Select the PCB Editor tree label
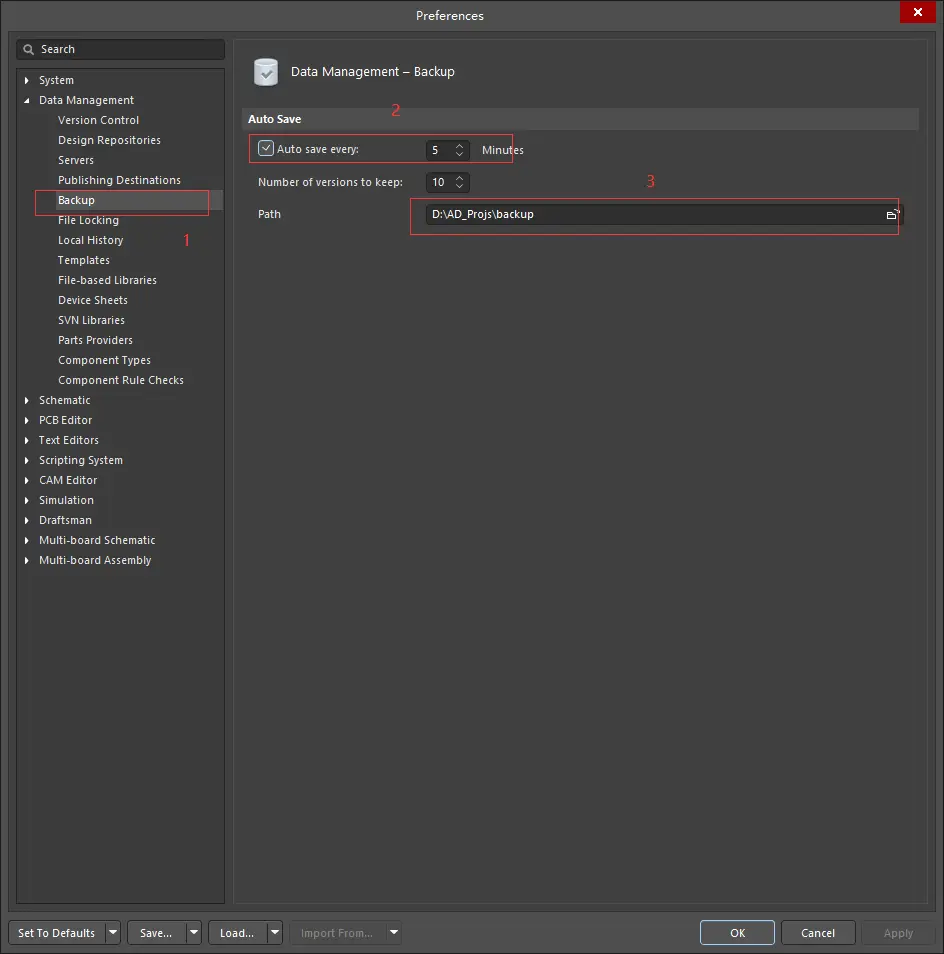 (66, 420)
